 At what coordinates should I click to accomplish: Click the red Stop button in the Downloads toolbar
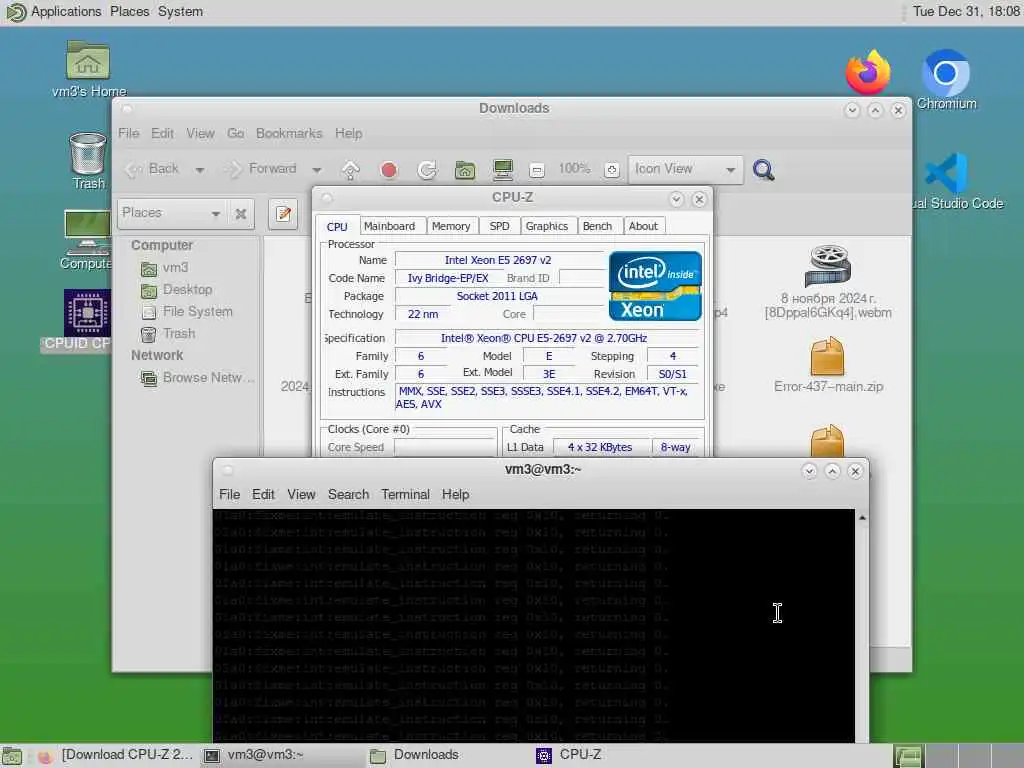[389, 170]
